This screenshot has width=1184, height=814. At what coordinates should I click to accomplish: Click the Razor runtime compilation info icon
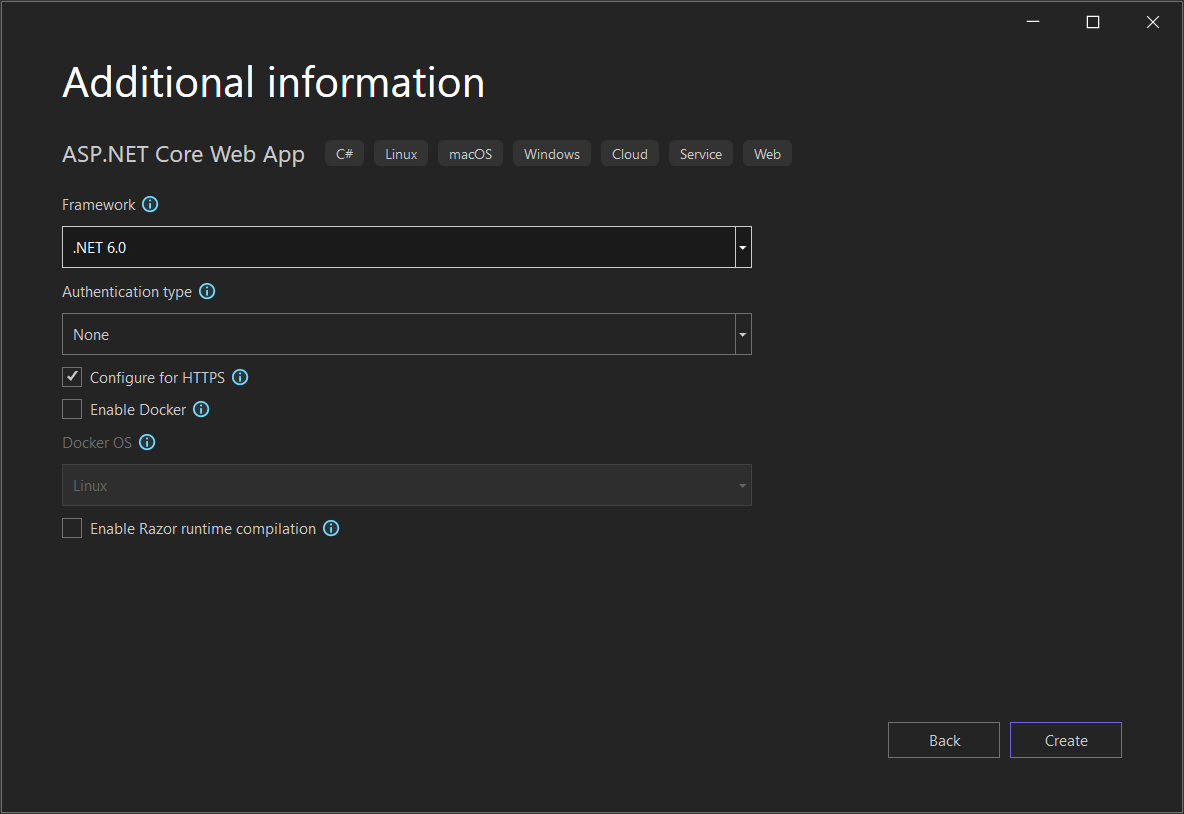pos(331,529)
